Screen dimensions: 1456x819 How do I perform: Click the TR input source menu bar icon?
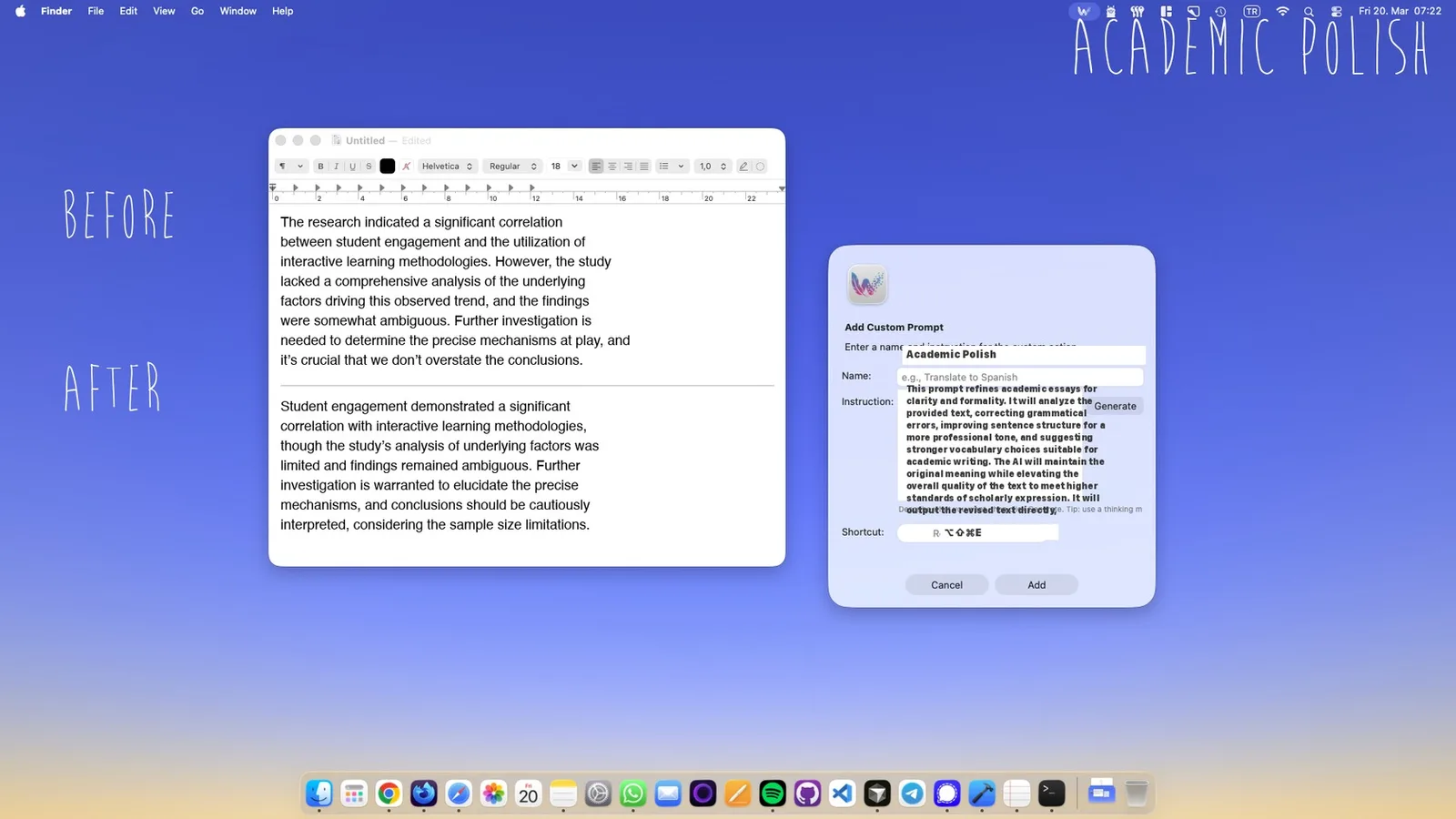(x=1252, y=11)
